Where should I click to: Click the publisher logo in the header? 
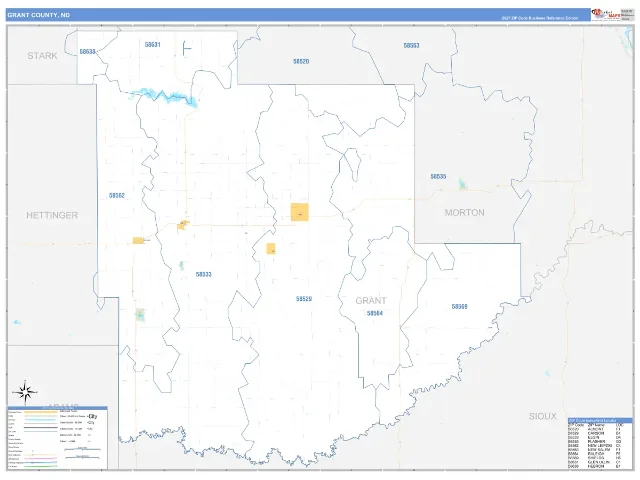pyautogui.click(x=605, y=14)
